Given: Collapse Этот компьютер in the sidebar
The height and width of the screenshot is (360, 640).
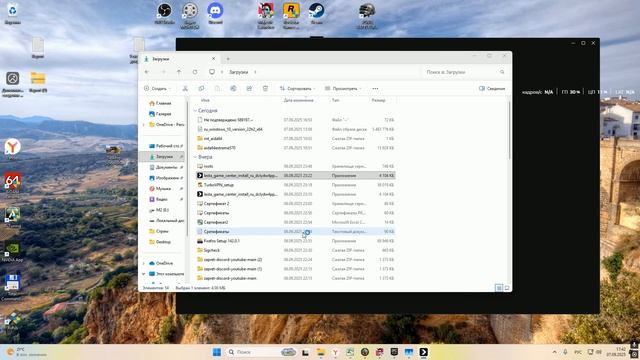Looking at the screenshot, I should point(144,274).
